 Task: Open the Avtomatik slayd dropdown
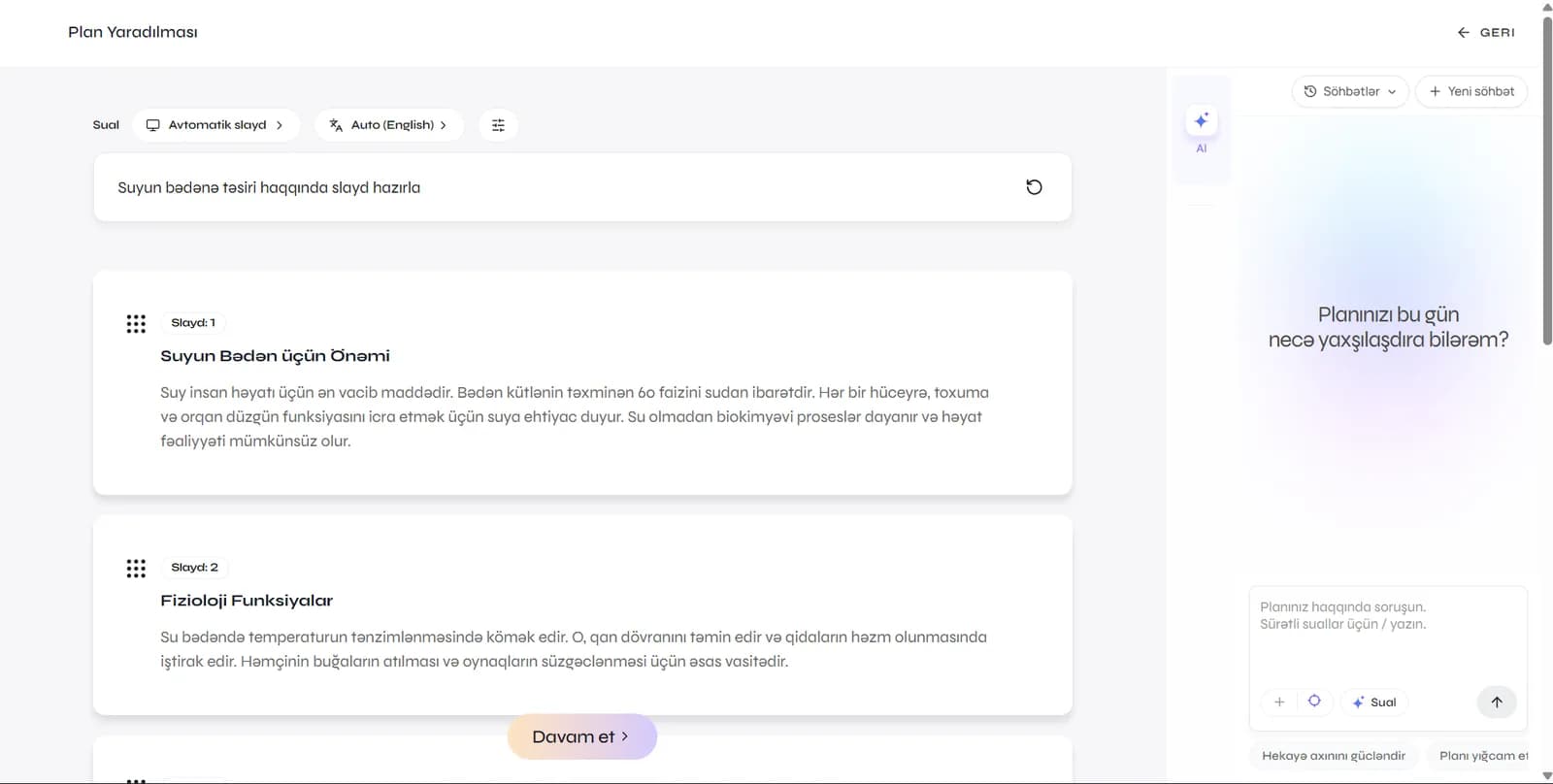tap(215, 125)
